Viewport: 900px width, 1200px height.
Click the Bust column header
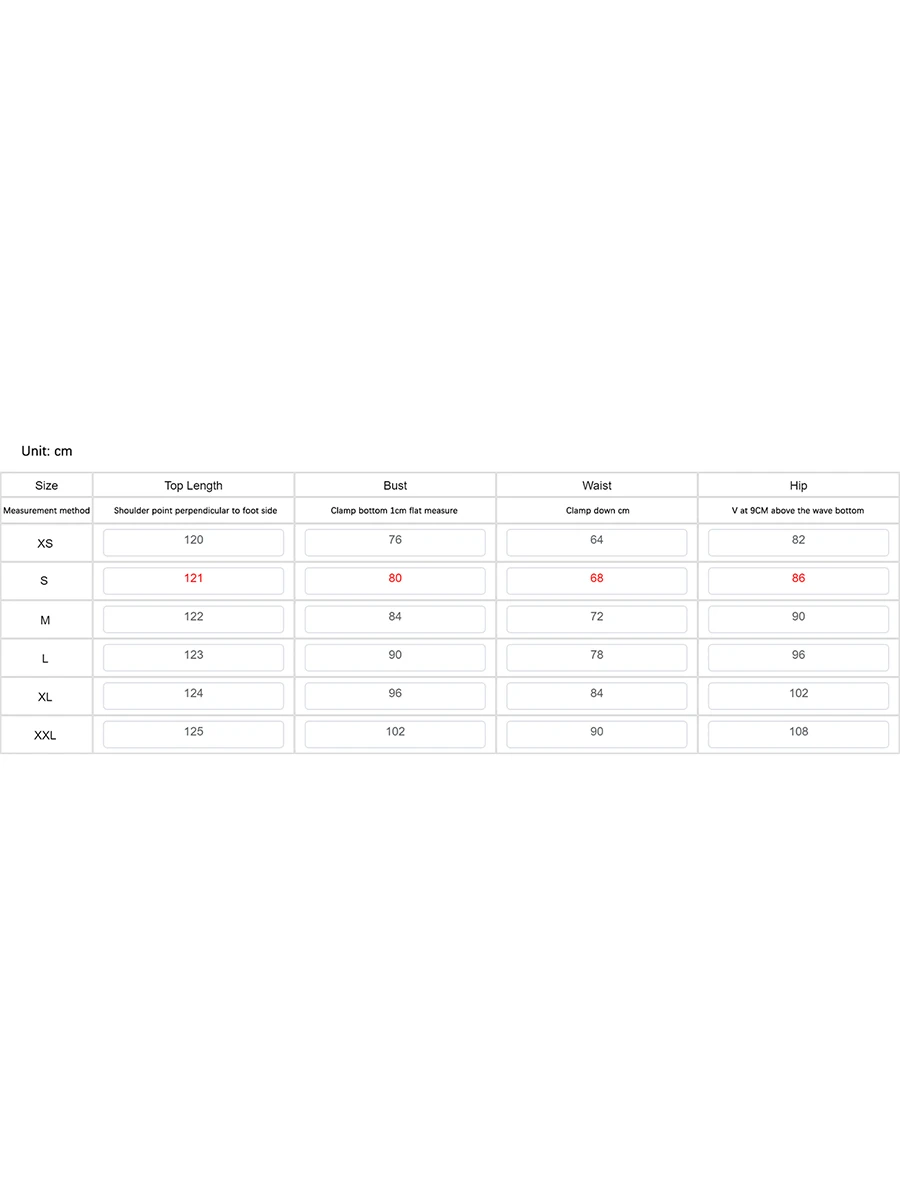pyautogui.click(x=395, y=486)
